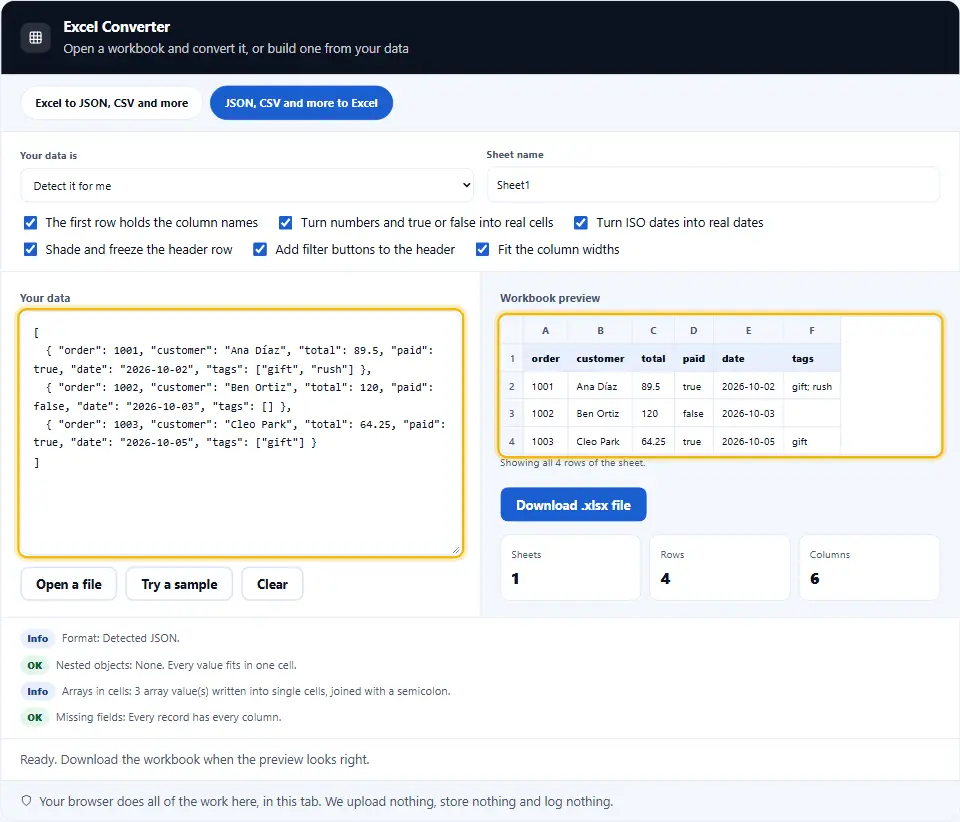The image size is (960, 822).
Task: Click the 'Ready. Download the workbook' status line
Action: (x=195, y=760)
